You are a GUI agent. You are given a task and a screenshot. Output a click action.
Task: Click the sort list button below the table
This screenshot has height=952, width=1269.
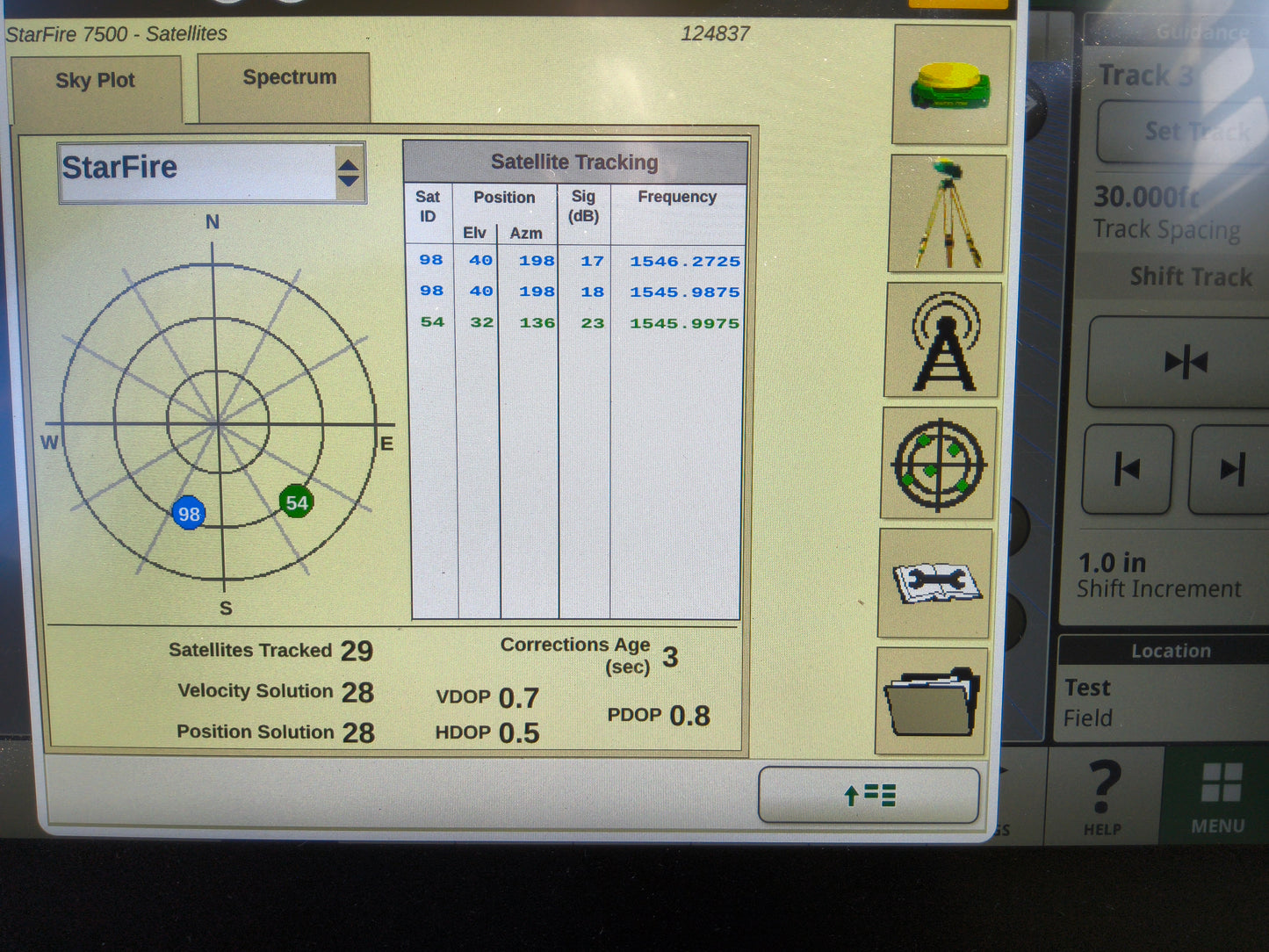coord(869,795)
